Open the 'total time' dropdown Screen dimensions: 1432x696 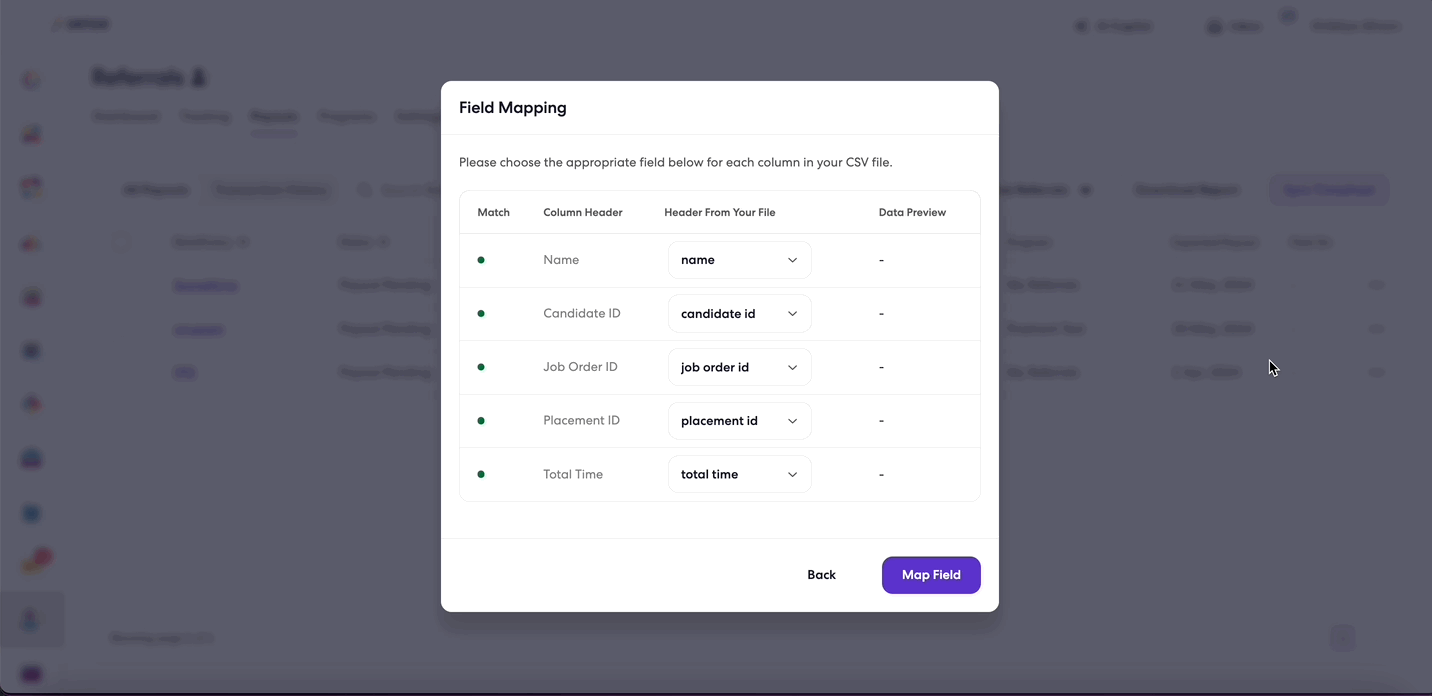739,474
